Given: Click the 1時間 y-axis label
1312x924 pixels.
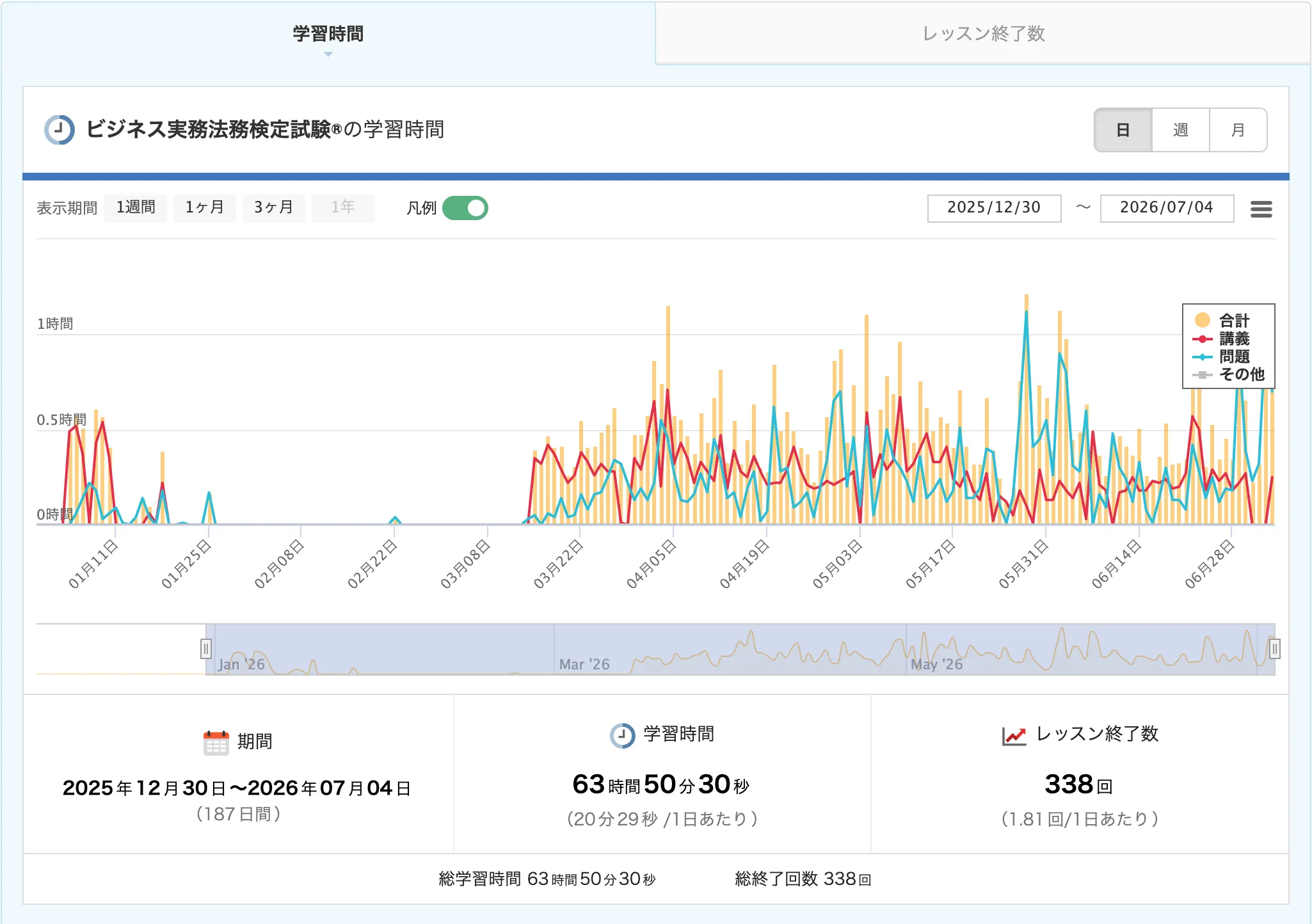Looking at the screenshot, I should (55, 324).
